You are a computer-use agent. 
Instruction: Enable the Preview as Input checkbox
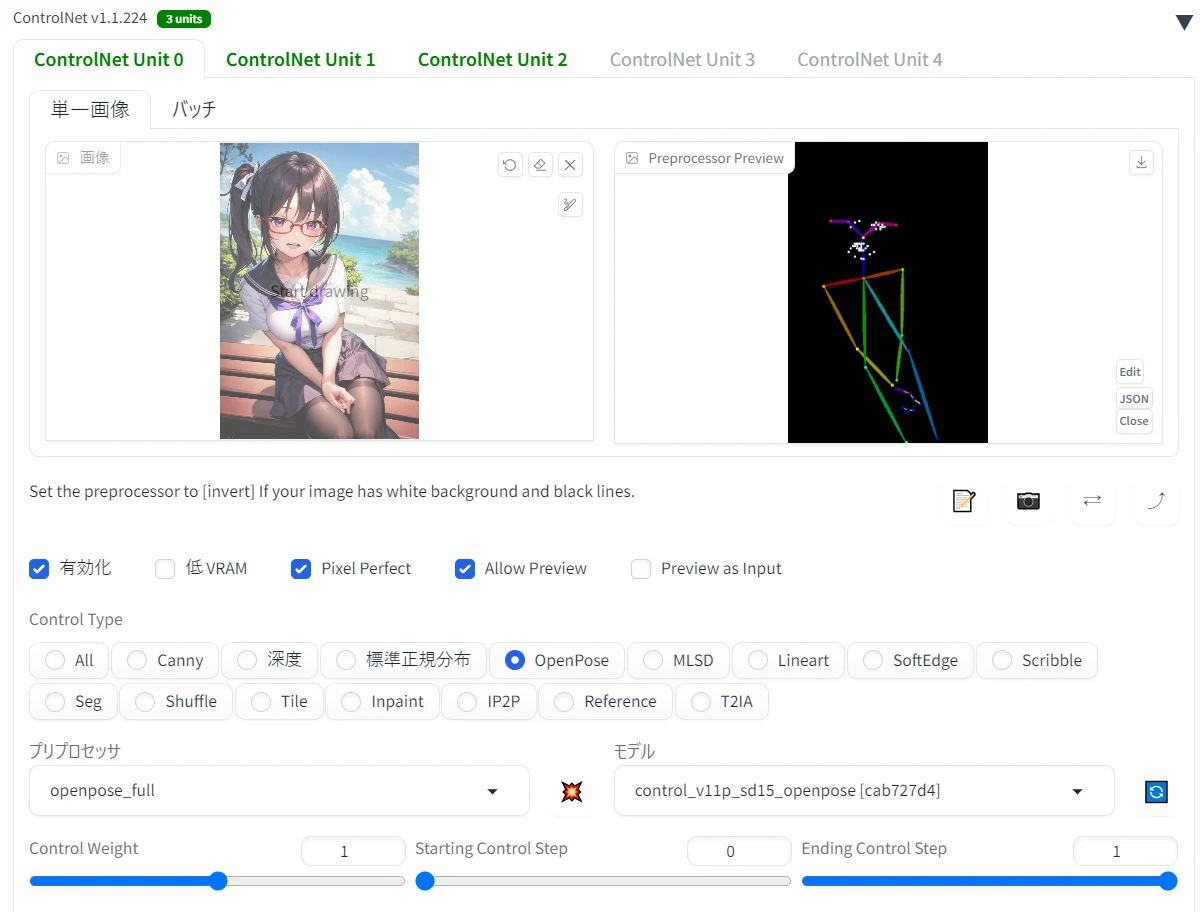coord(641,569)
